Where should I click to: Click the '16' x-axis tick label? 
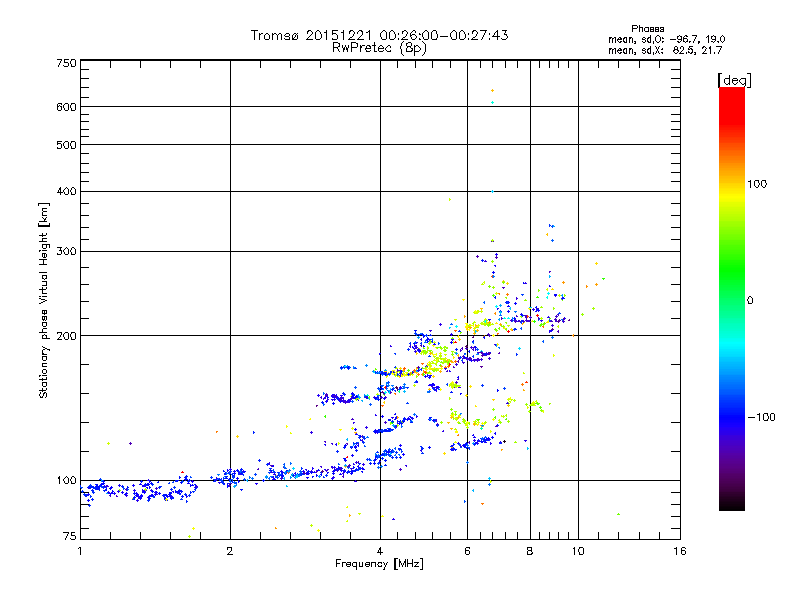pyautogui.click(x=680, y=551)
